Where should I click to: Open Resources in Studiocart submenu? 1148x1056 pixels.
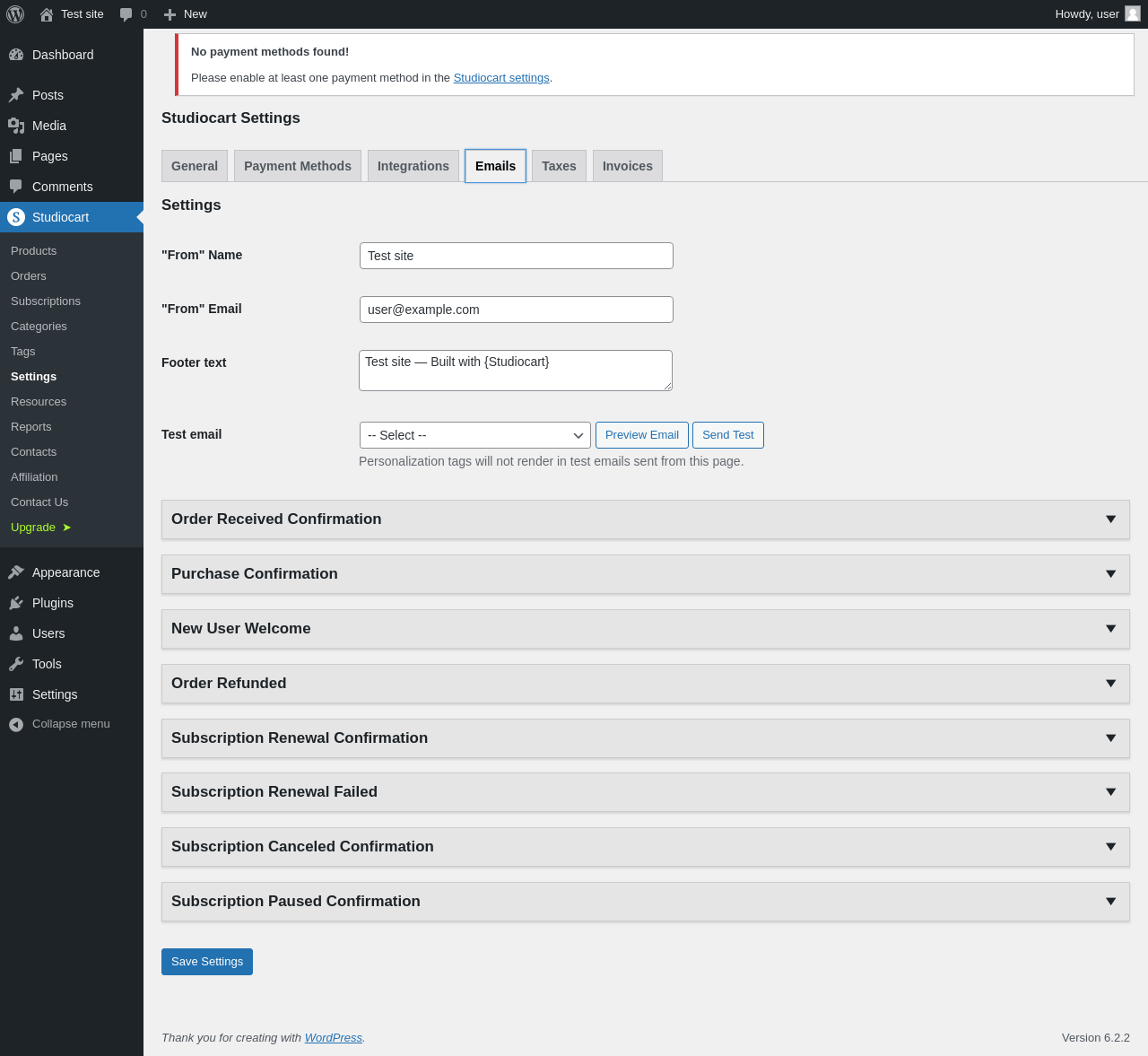coord(39,402)
